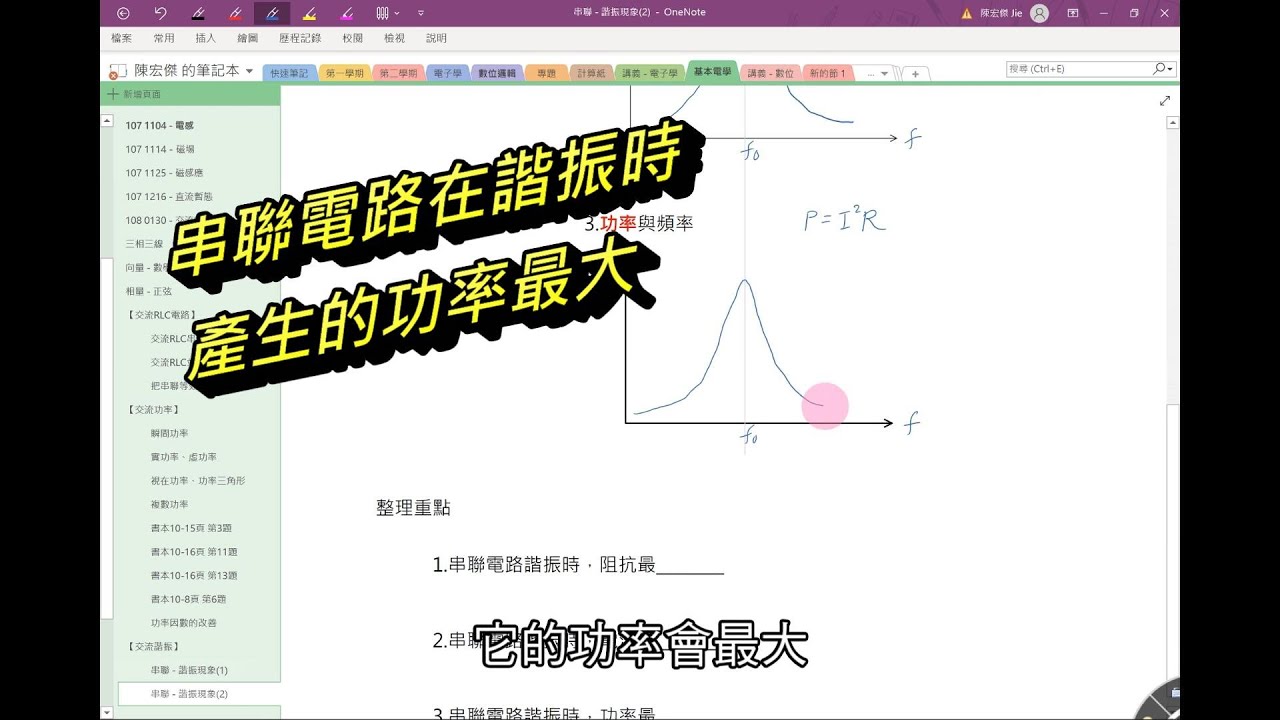Viewport: 1280px width, 720px height.
Task: Select the 基本電學 section tab
Action: pyautogui.click(x=712, y=72)
